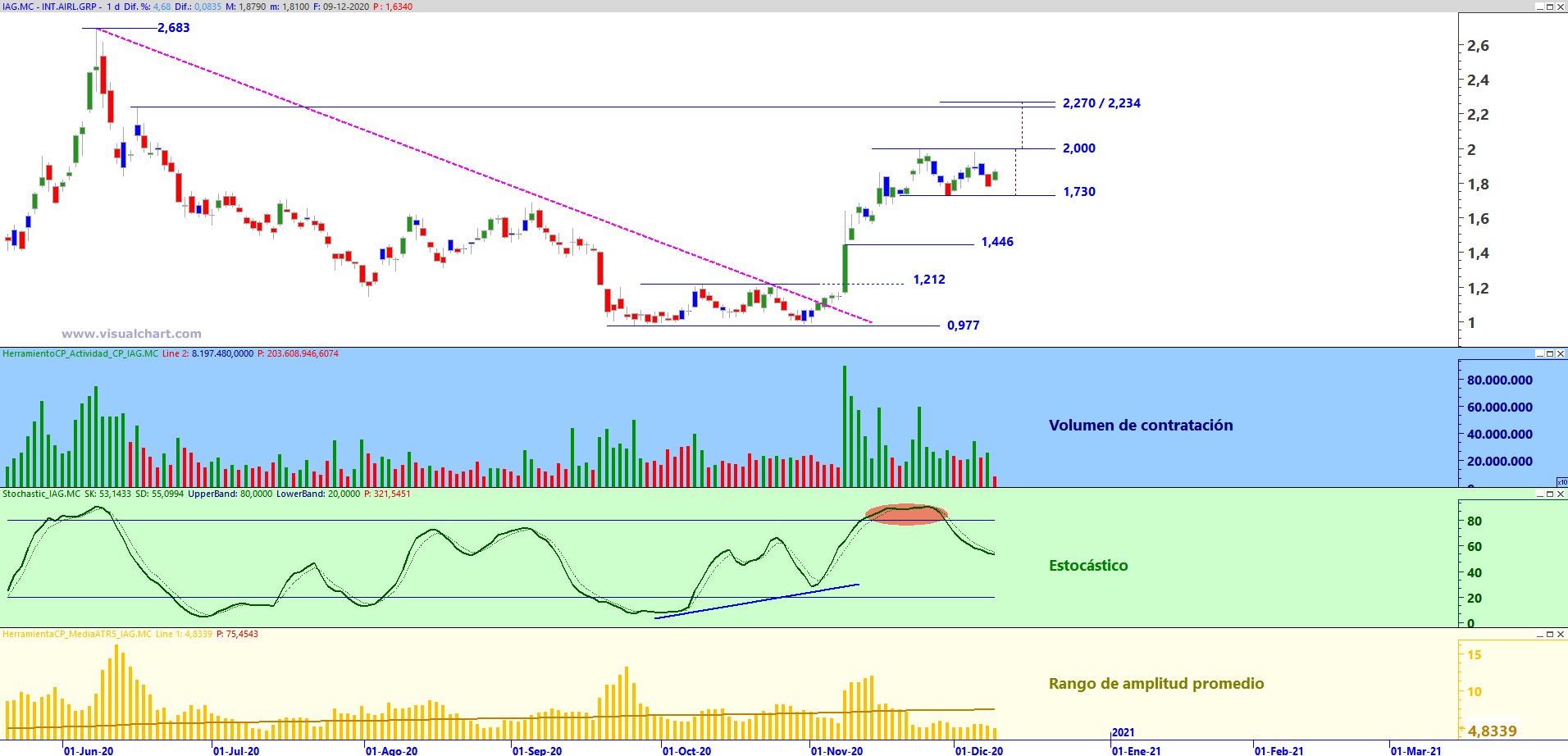
Task: Select the 0,977 floor price label
Action: coord(964,326)
